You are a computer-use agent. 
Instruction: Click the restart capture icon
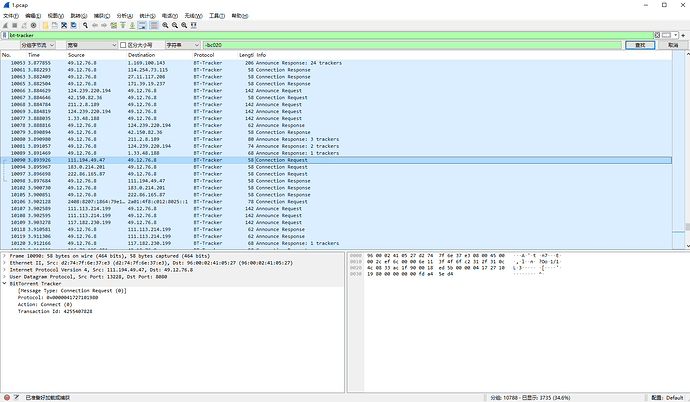[x=24, y=26]
